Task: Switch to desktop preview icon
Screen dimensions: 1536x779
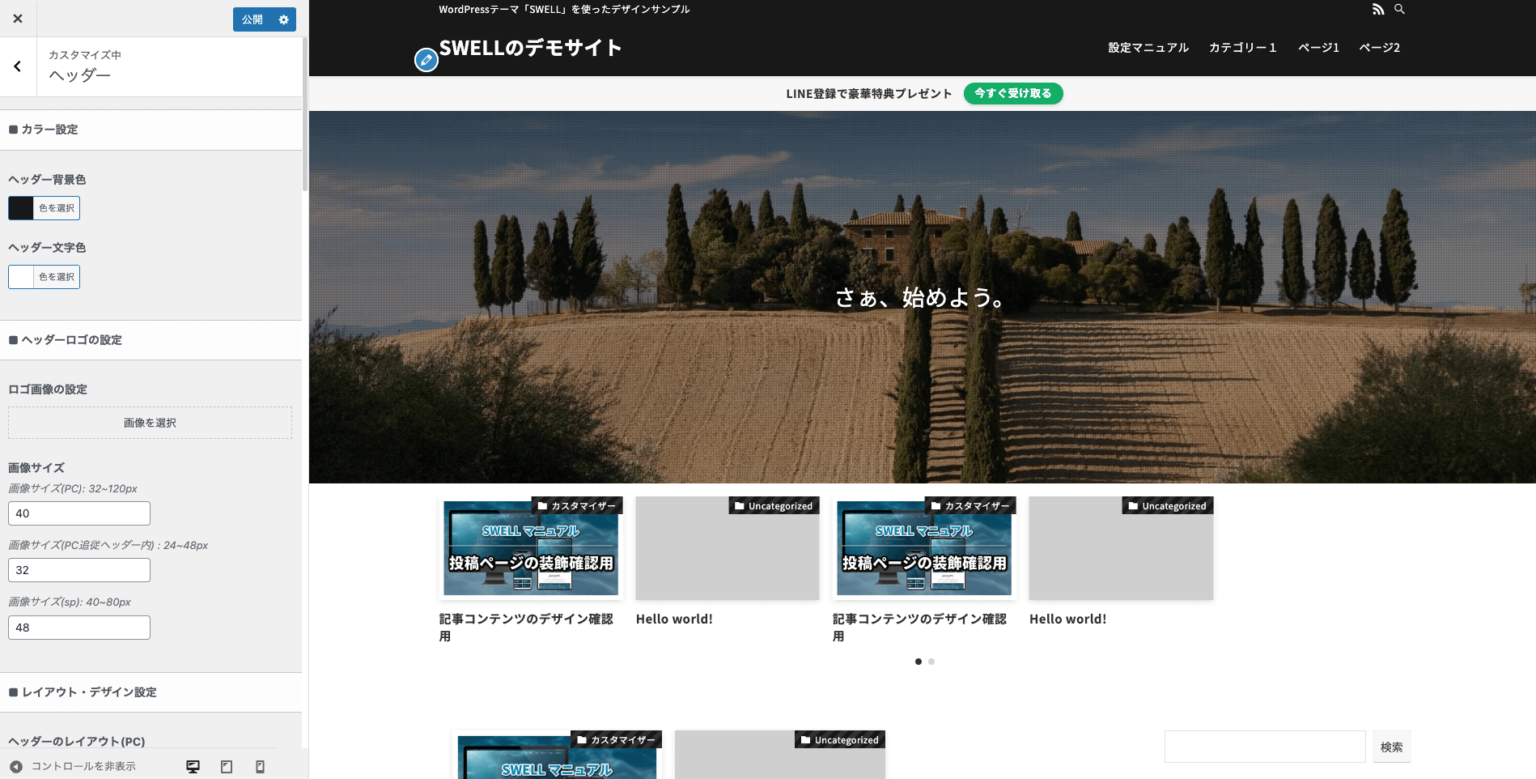Action: [192, 766]
